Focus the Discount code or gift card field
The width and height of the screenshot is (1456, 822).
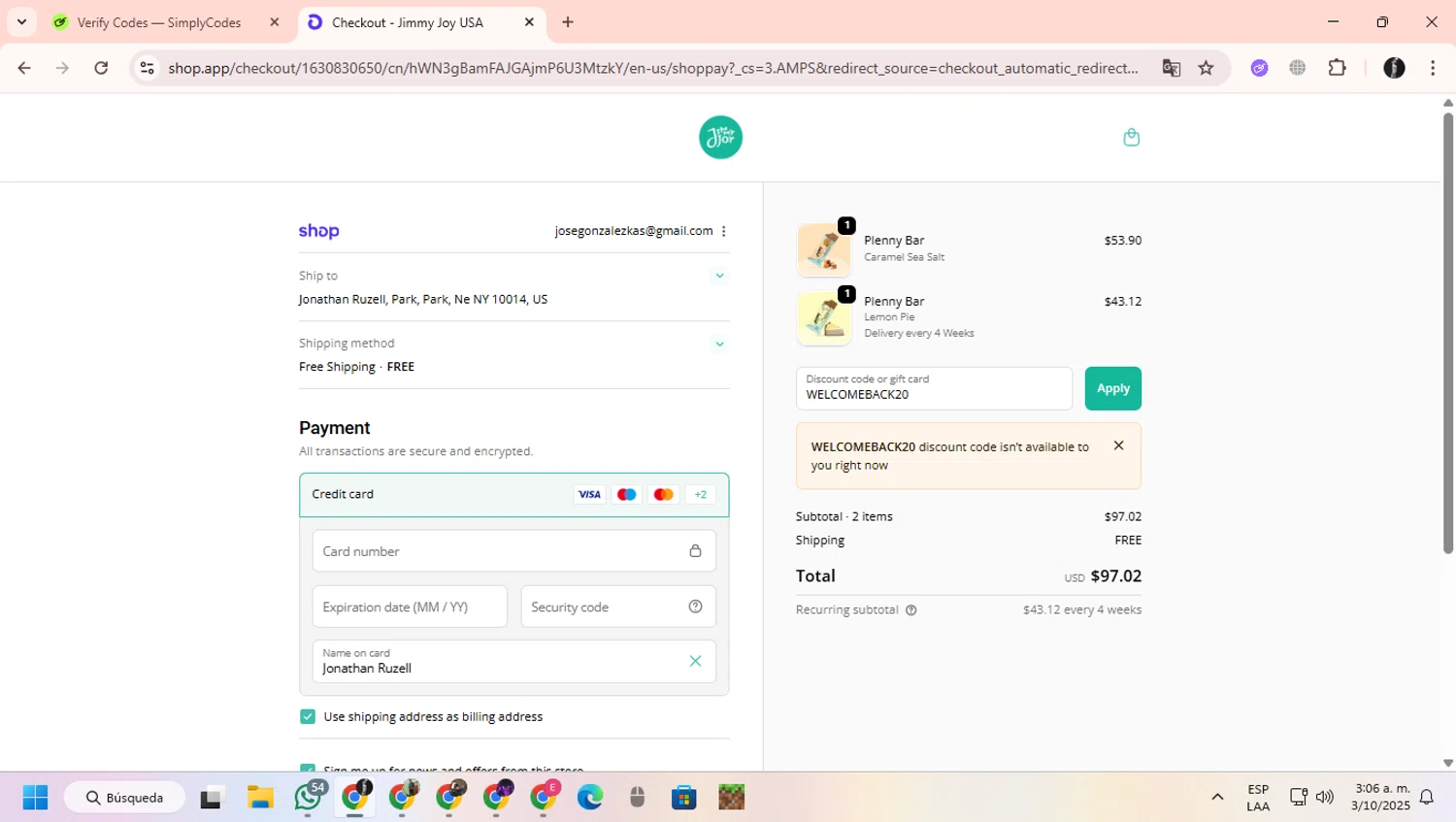(x=934, y=388)
